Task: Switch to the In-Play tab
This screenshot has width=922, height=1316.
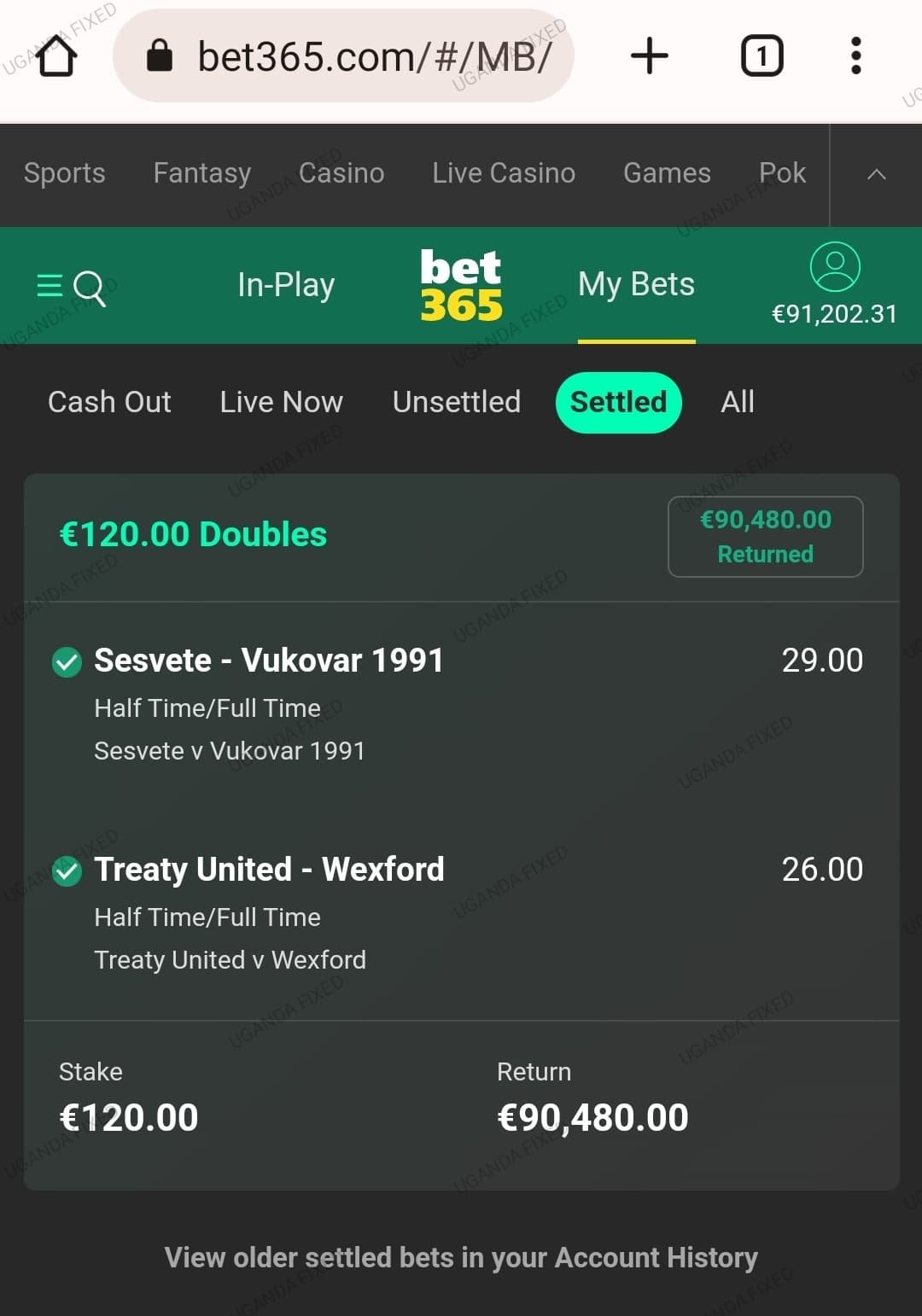Action: coord(286,285)
